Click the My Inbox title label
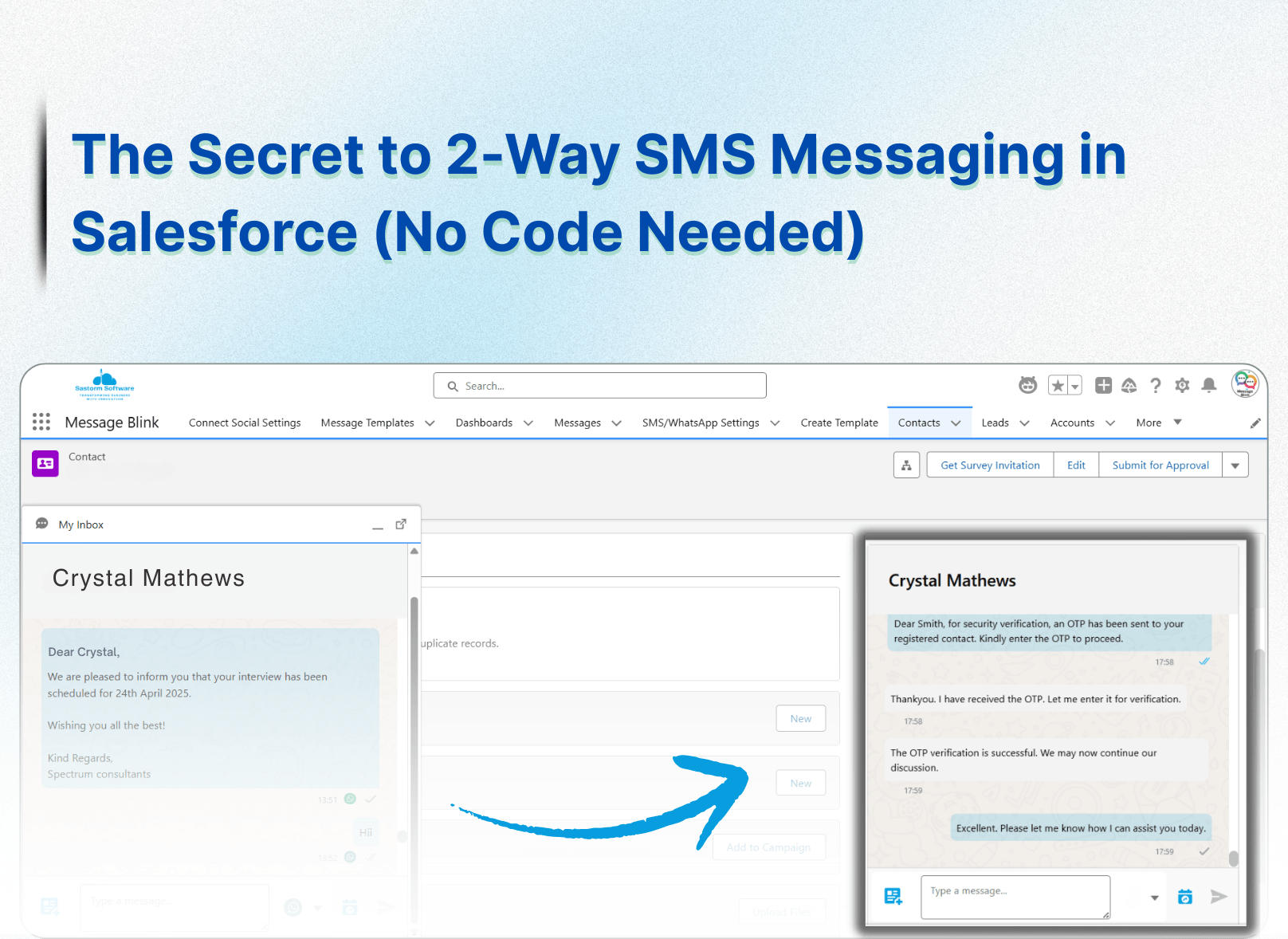The width and height of the screenshot is (1288, 939). tap(80, 525)
